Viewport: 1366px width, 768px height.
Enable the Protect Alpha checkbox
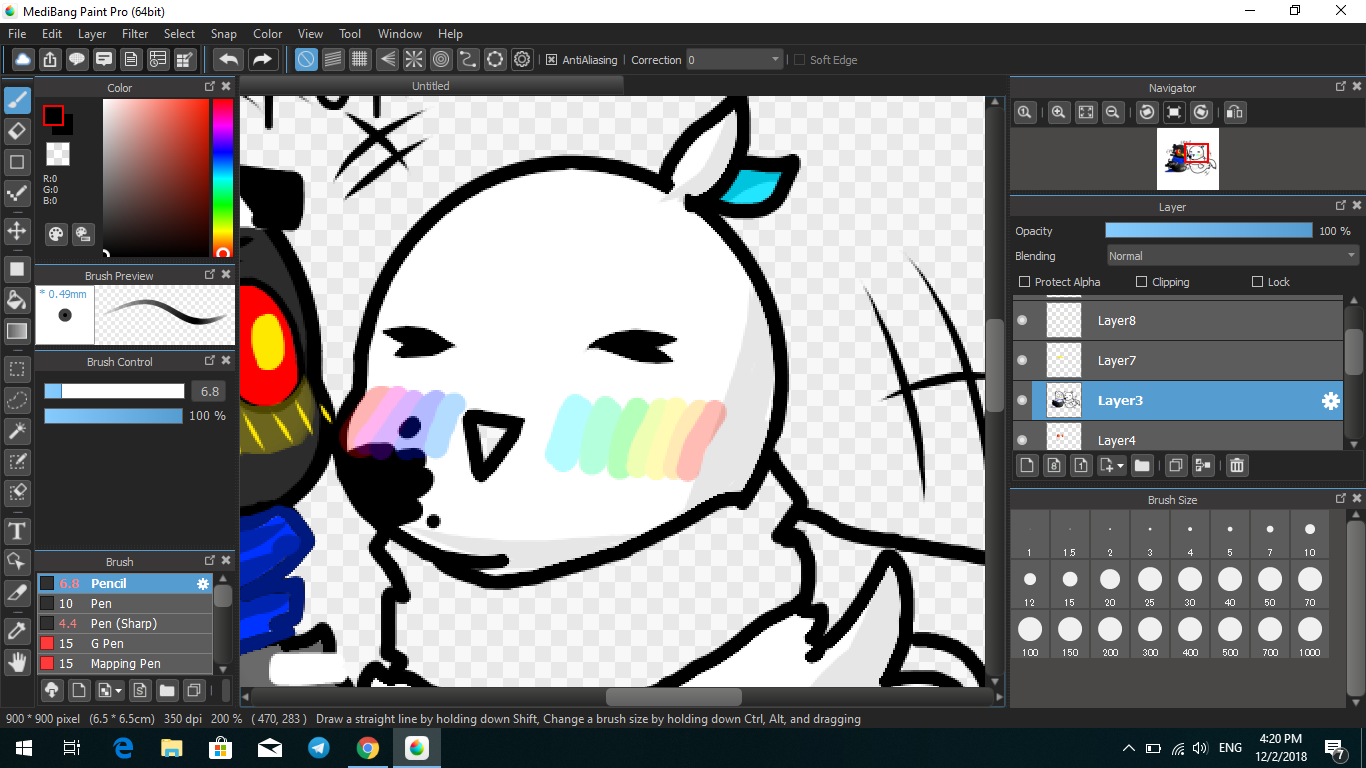pos(1024,282)
